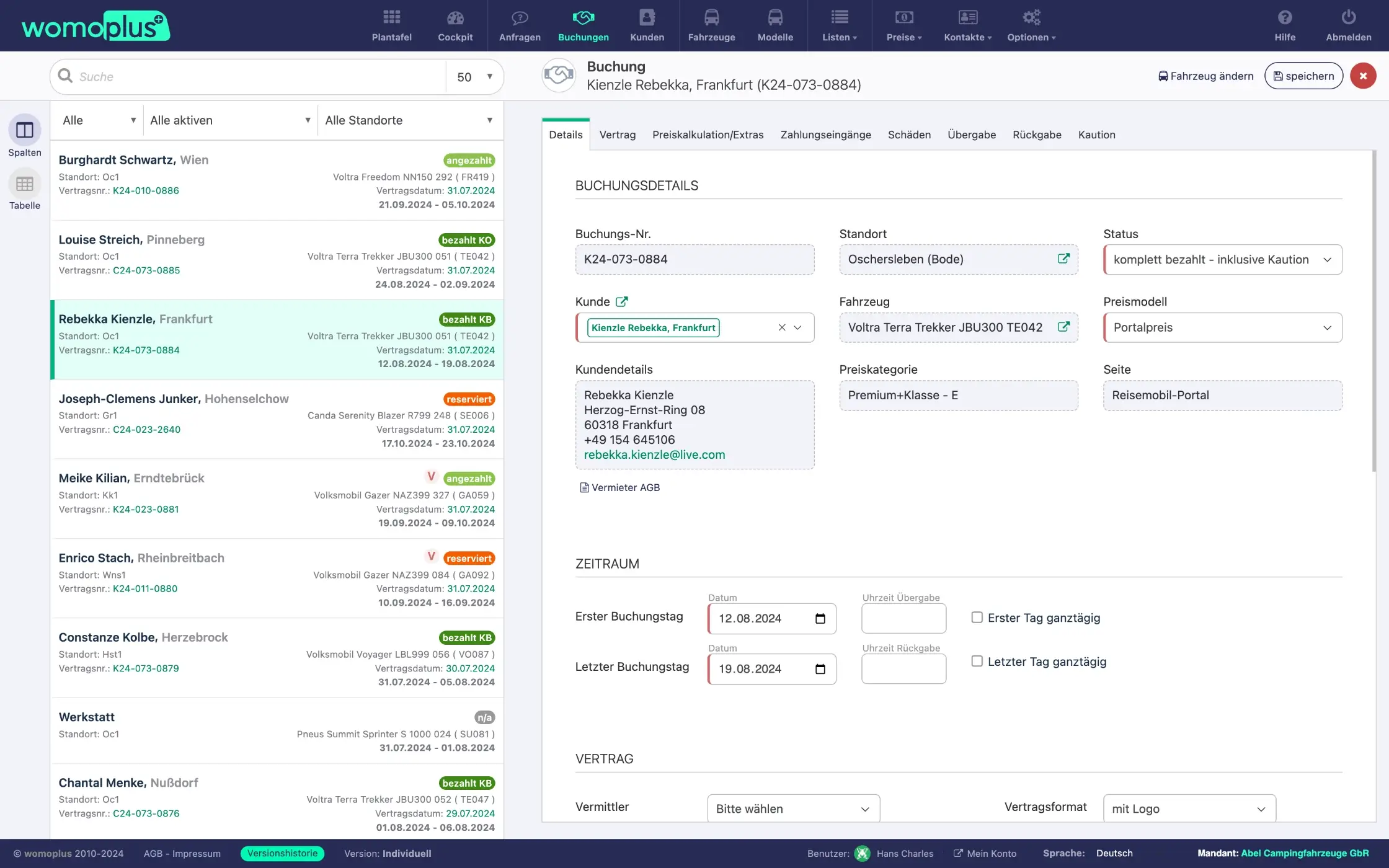Click the Kunden navigation icon
Screen dimensions: 1389x868
pos(647,25)
